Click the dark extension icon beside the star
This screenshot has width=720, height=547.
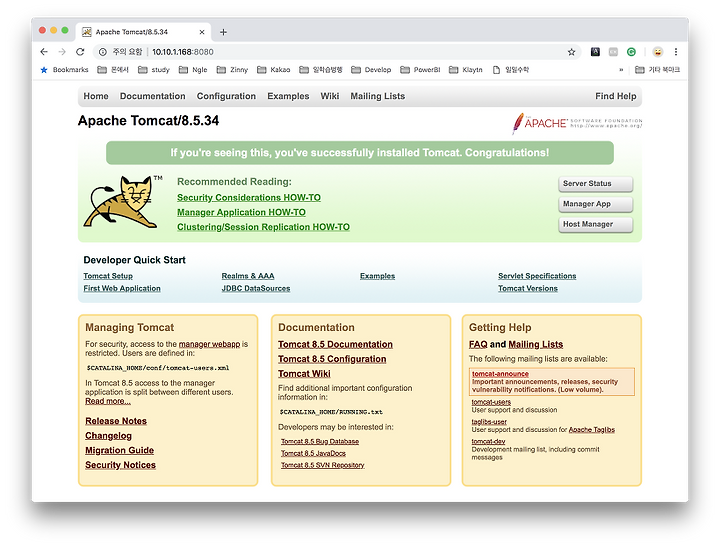[595, 52]
